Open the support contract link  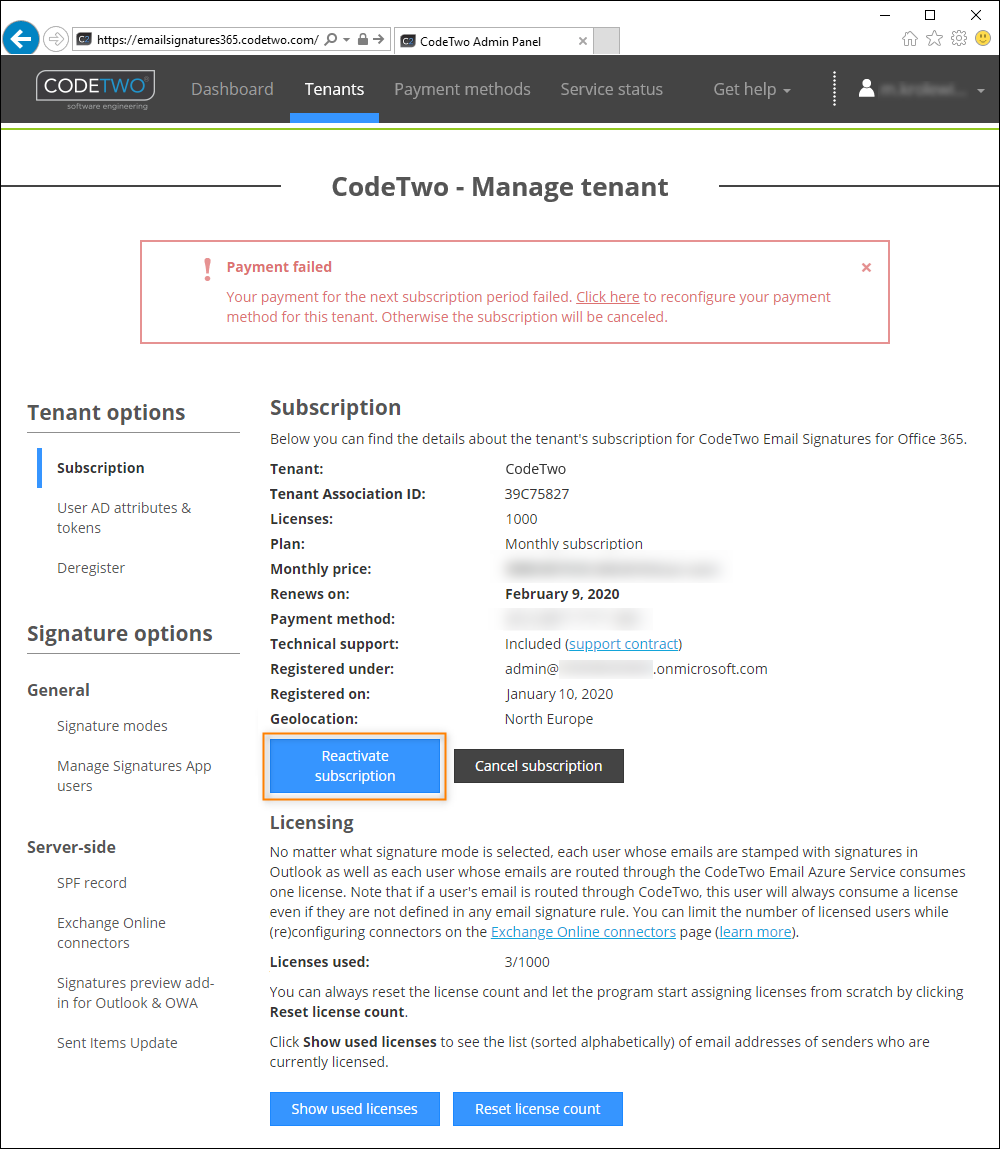[x=623, y=644]
